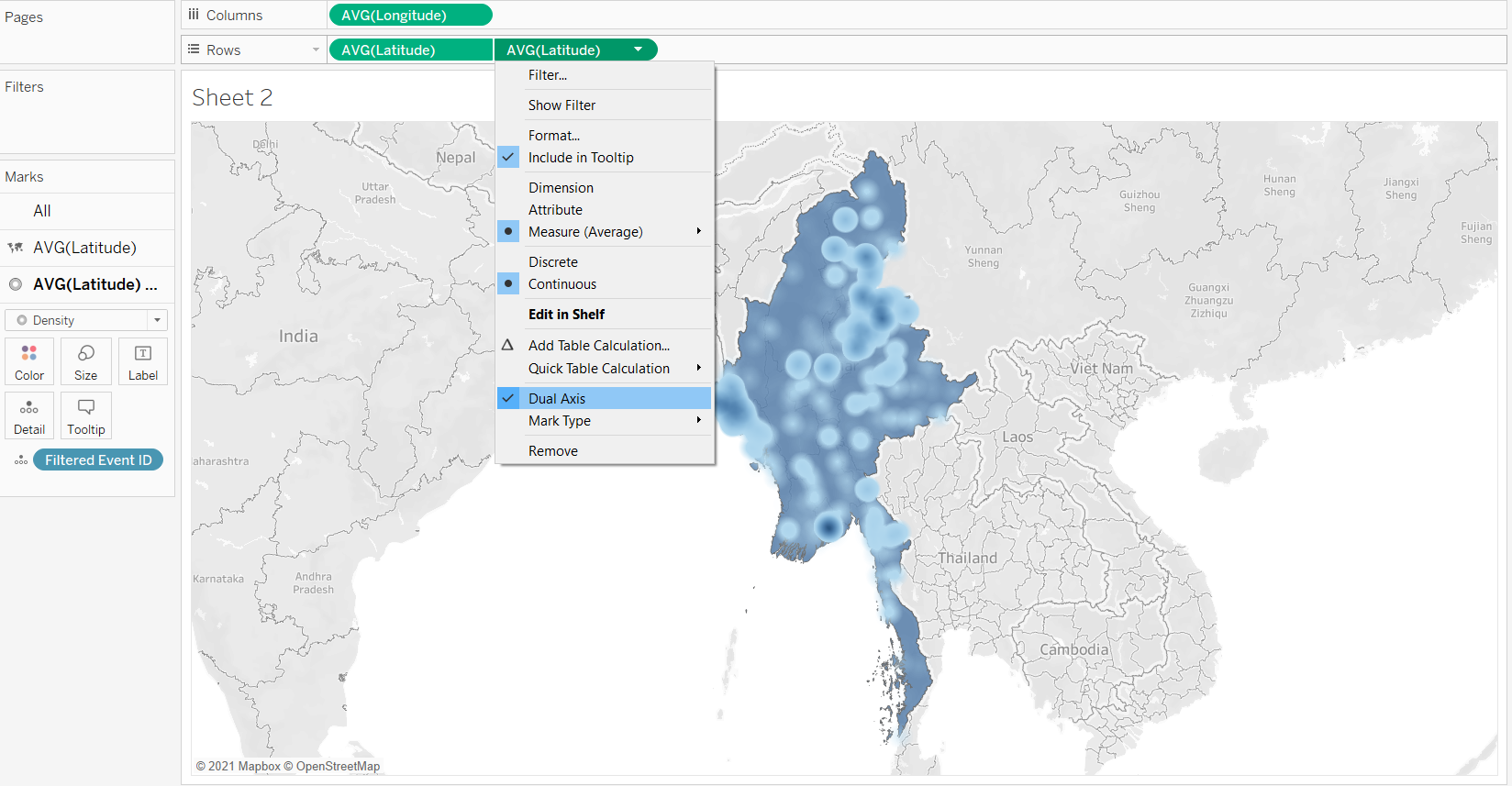Screen dimensions: 1512x786
Task: Toggle Include in Tooltip option
Action: tap(581, 158)
